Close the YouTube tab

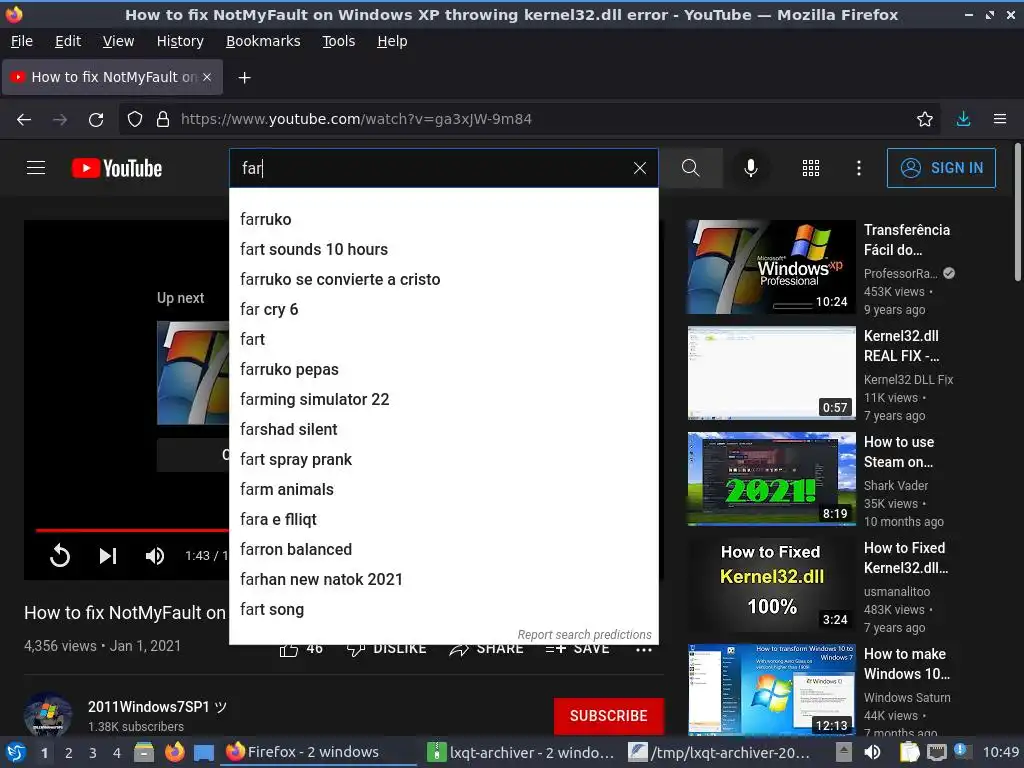[207, 77]
